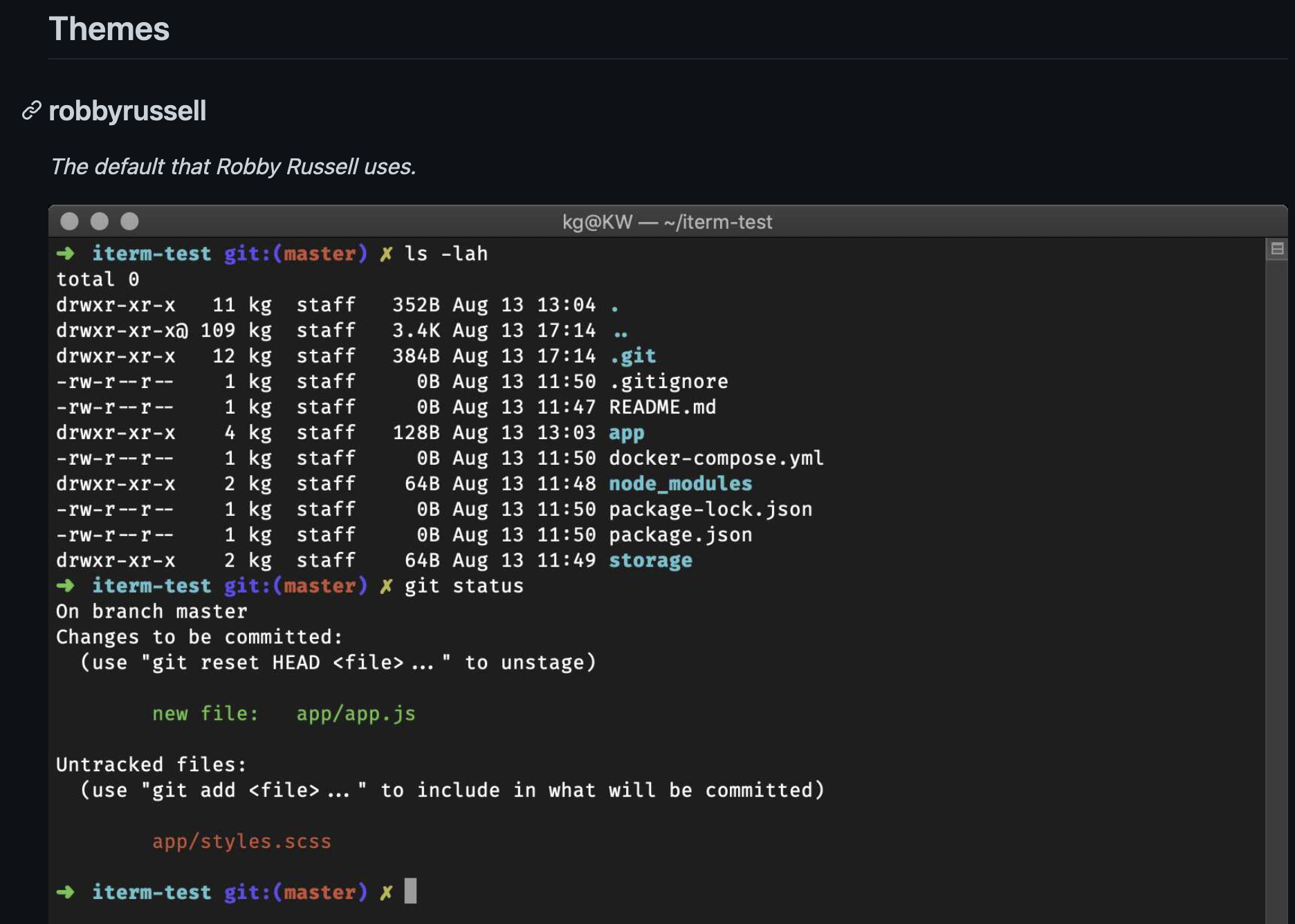Click the "docker-compose.yml" file name
The height and width of the screenshot is (924, 1295).
point(716,459)
